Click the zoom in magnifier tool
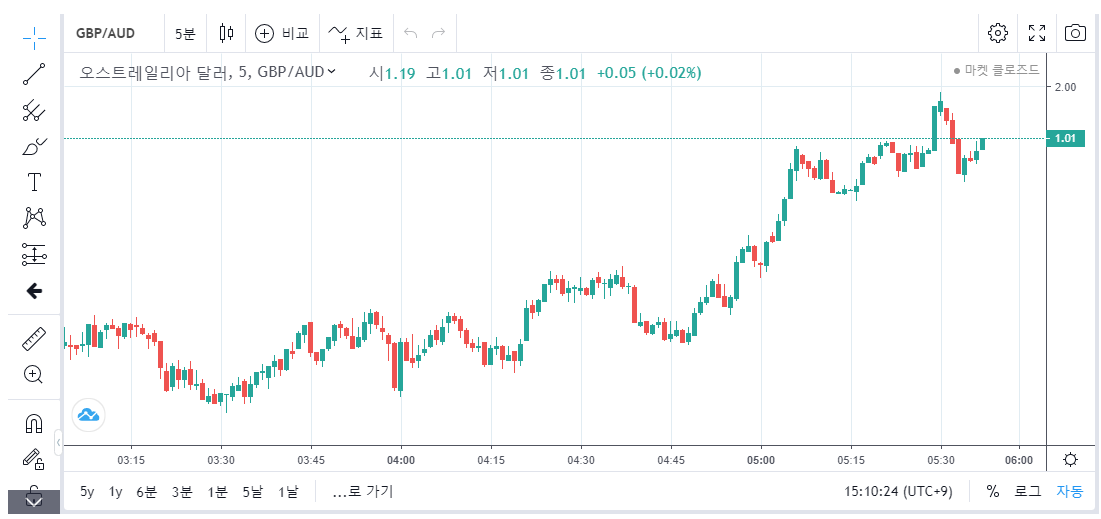1101x519 pixels. tap(34, 375)
